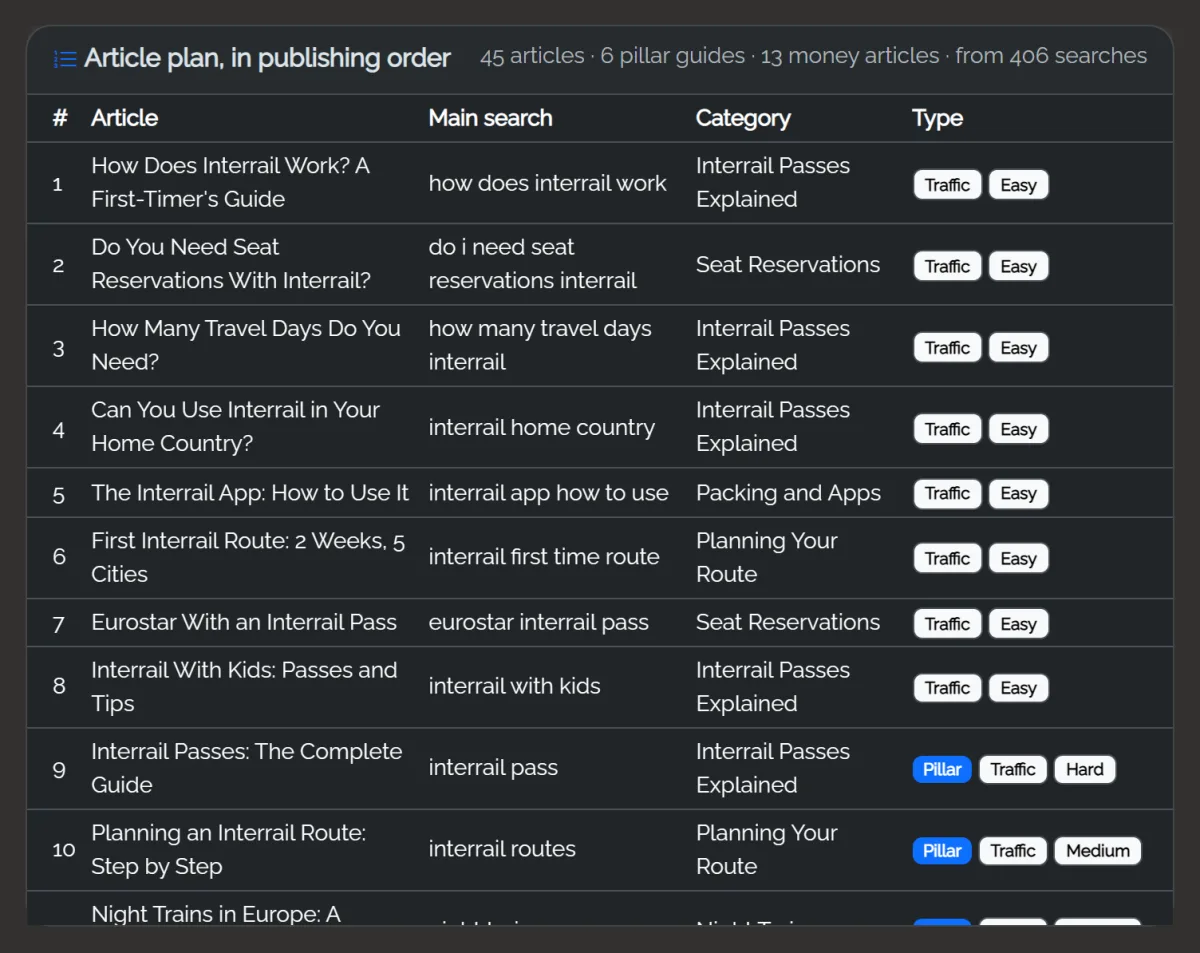The width and height of the screenshot is (1200, 953).
Task: Click the list icon beside Article plan heading
Action: pos(65,59)
